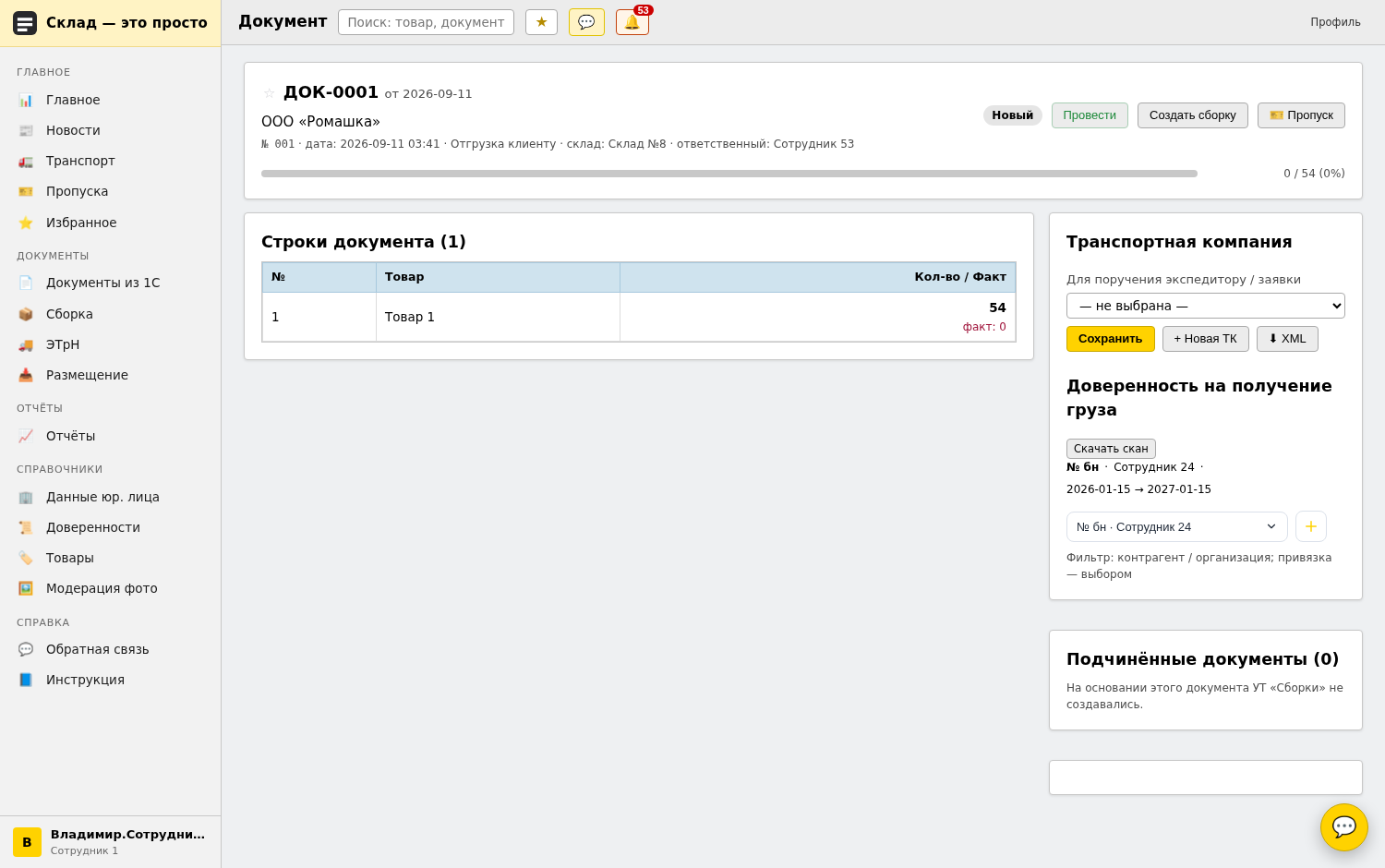The height and width of the screenshot is (868, 1385).
Task: Click the Пропуск ticket button
Action: tap(1301, 115)
